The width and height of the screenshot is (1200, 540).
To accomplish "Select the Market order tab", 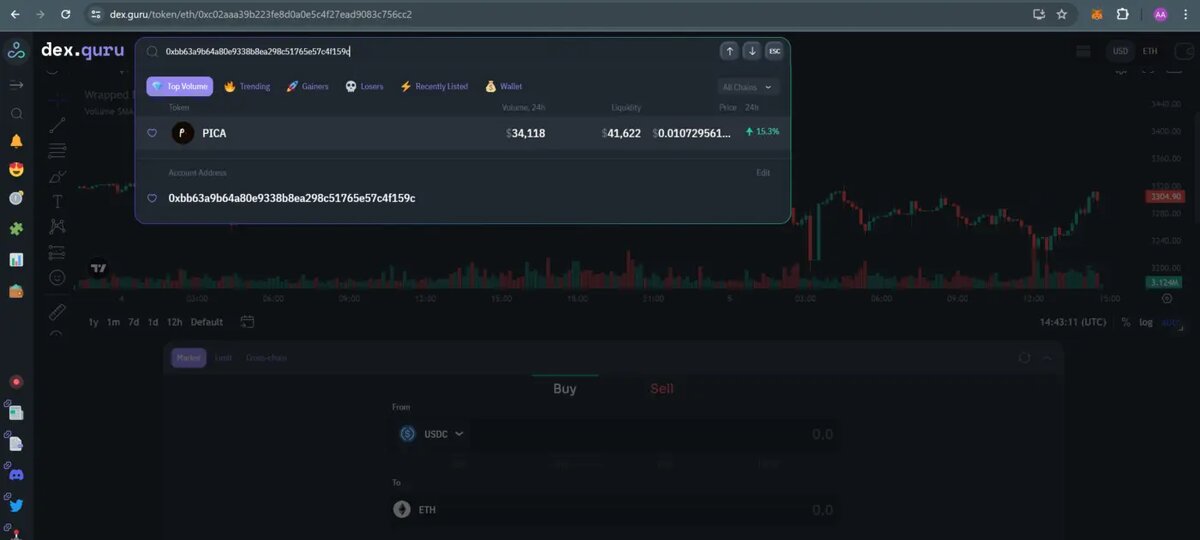I will click(x=188, y=357).
